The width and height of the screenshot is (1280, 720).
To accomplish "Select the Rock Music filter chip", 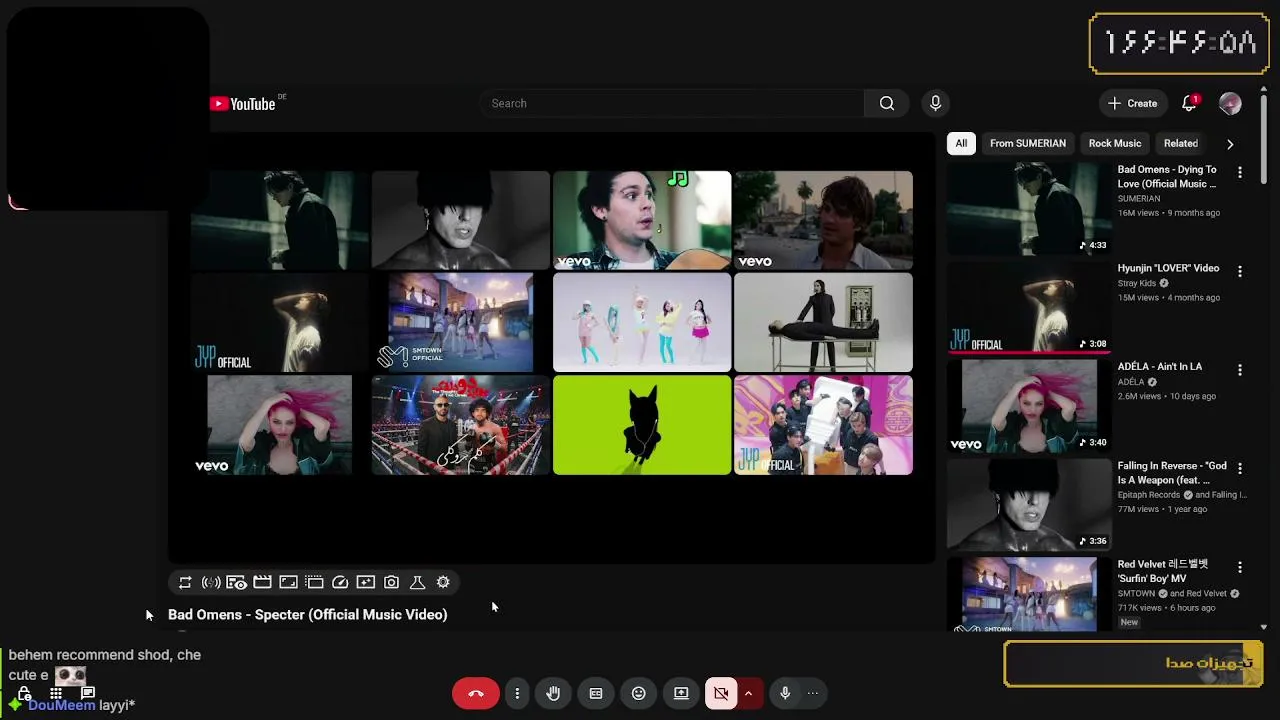I will 1115,143.
